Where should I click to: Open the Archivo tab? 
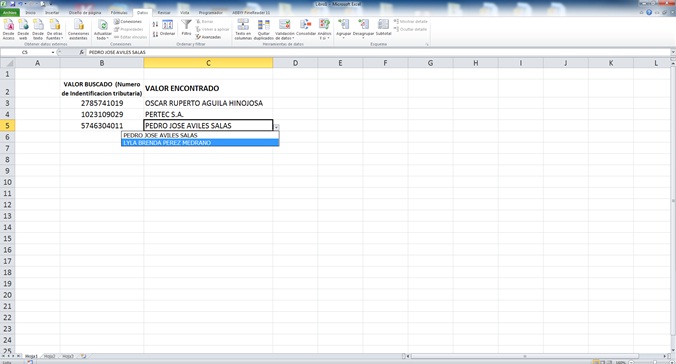point(9,13)
